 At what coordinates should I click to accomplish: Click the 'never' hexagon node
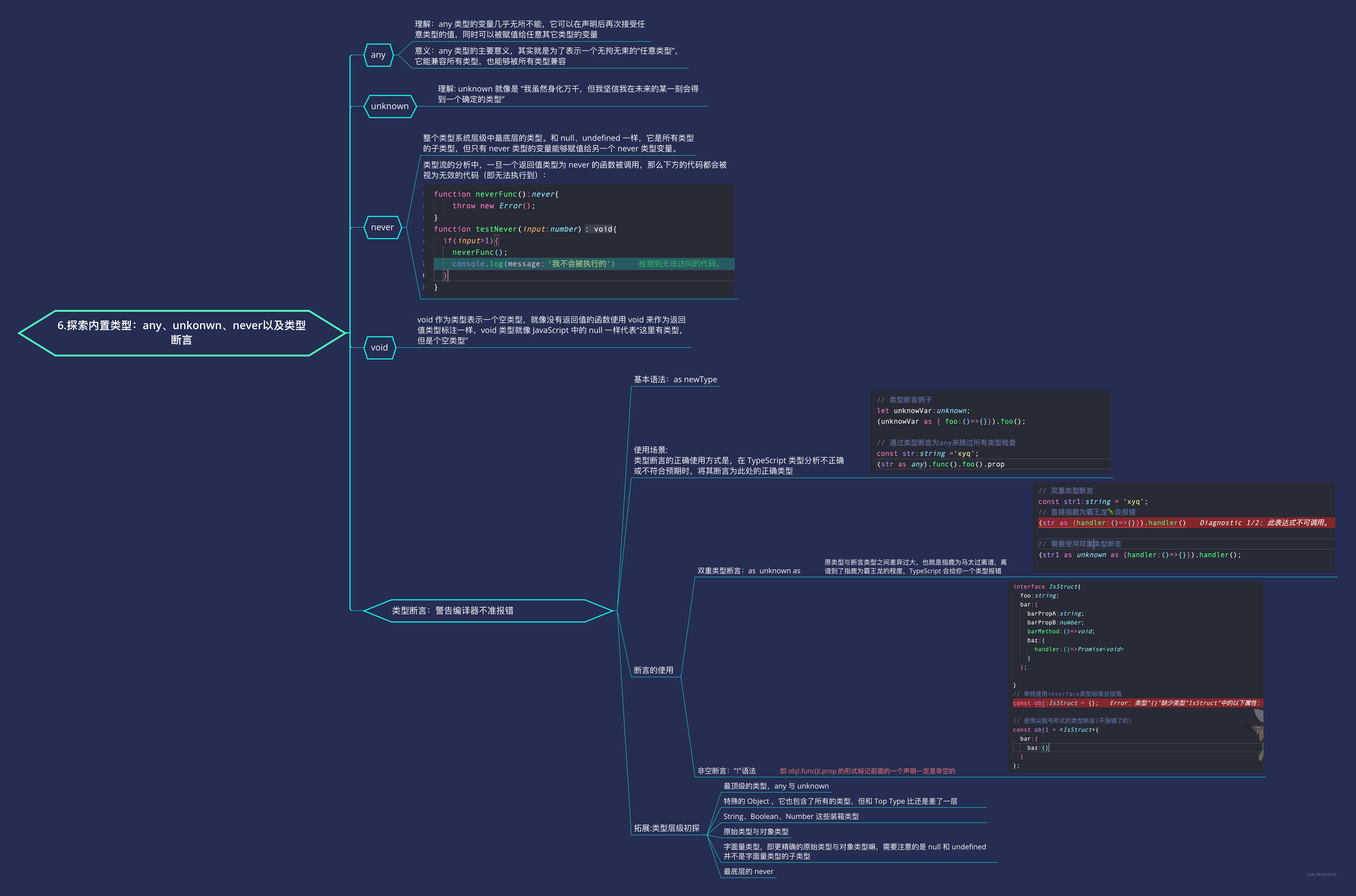(382, 227)
